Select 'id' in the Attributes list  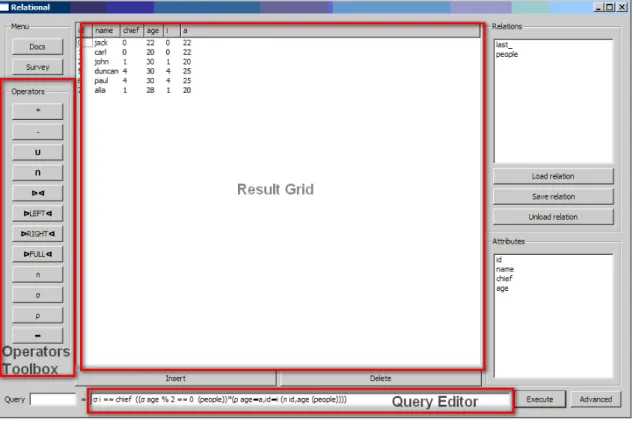(x=499, y=260)
